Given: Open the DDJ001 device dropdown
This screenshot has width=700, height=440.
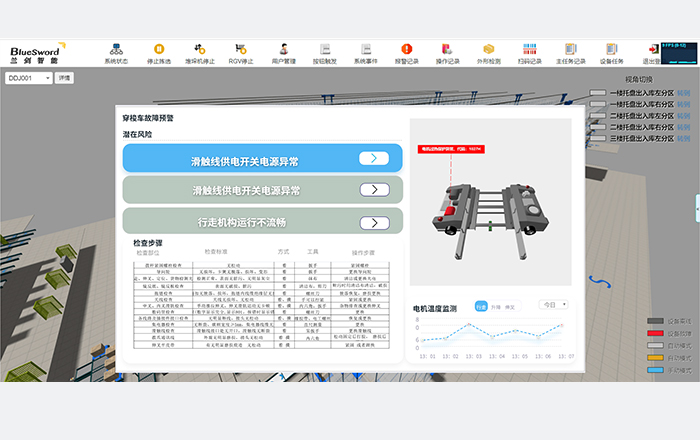Looking at the screenshot, I should coord(29,77).
